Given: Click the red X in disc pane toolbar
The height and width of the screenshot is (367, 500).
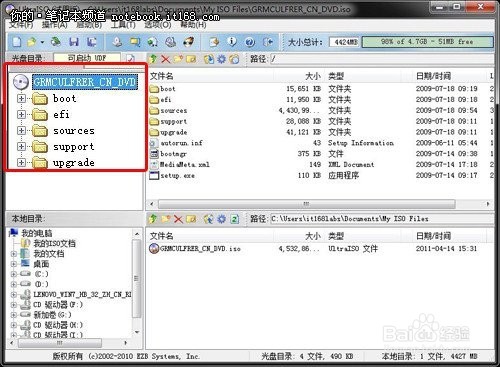Looking at the screenshot, I should pyautogui.click(x=165, y=59).
